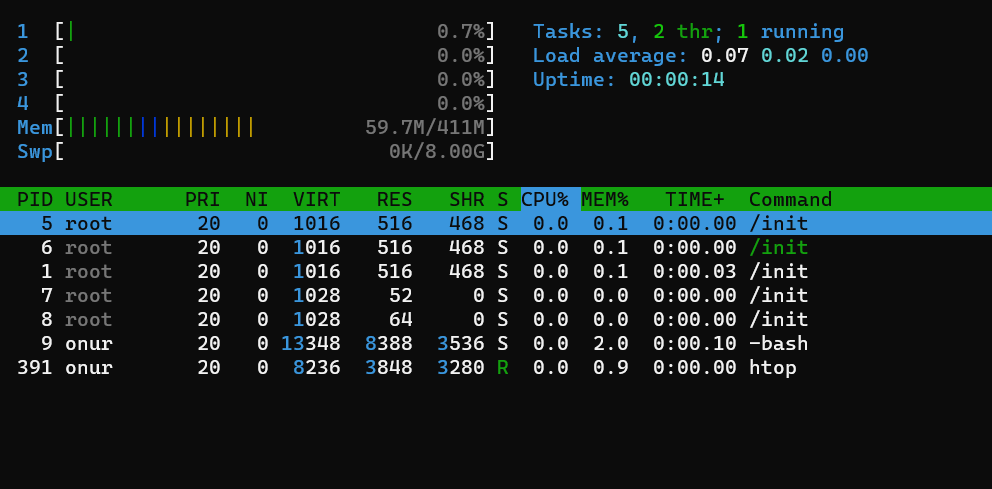The width and height of the screenshot is (992, 489).
Task: Click the 64 RES value for PID 8
Action: (400, 319)
